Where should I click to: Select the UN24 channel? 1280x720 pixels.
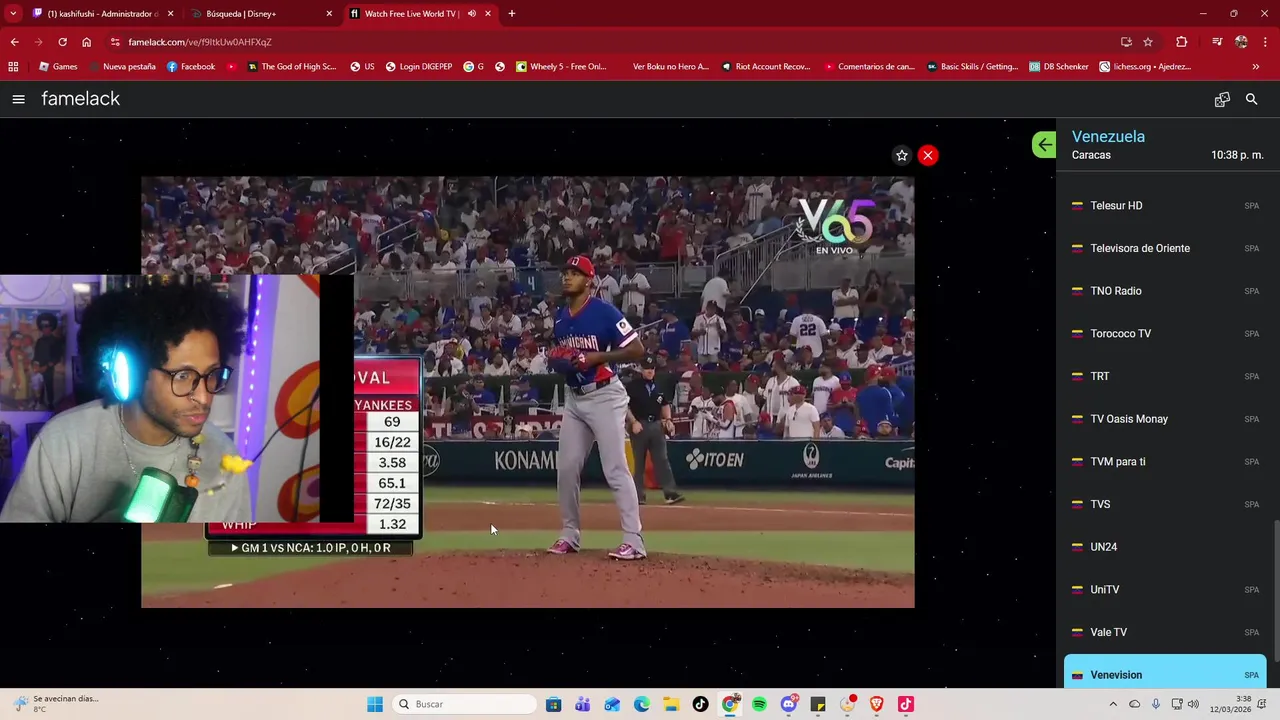[x=1165, y=547]
